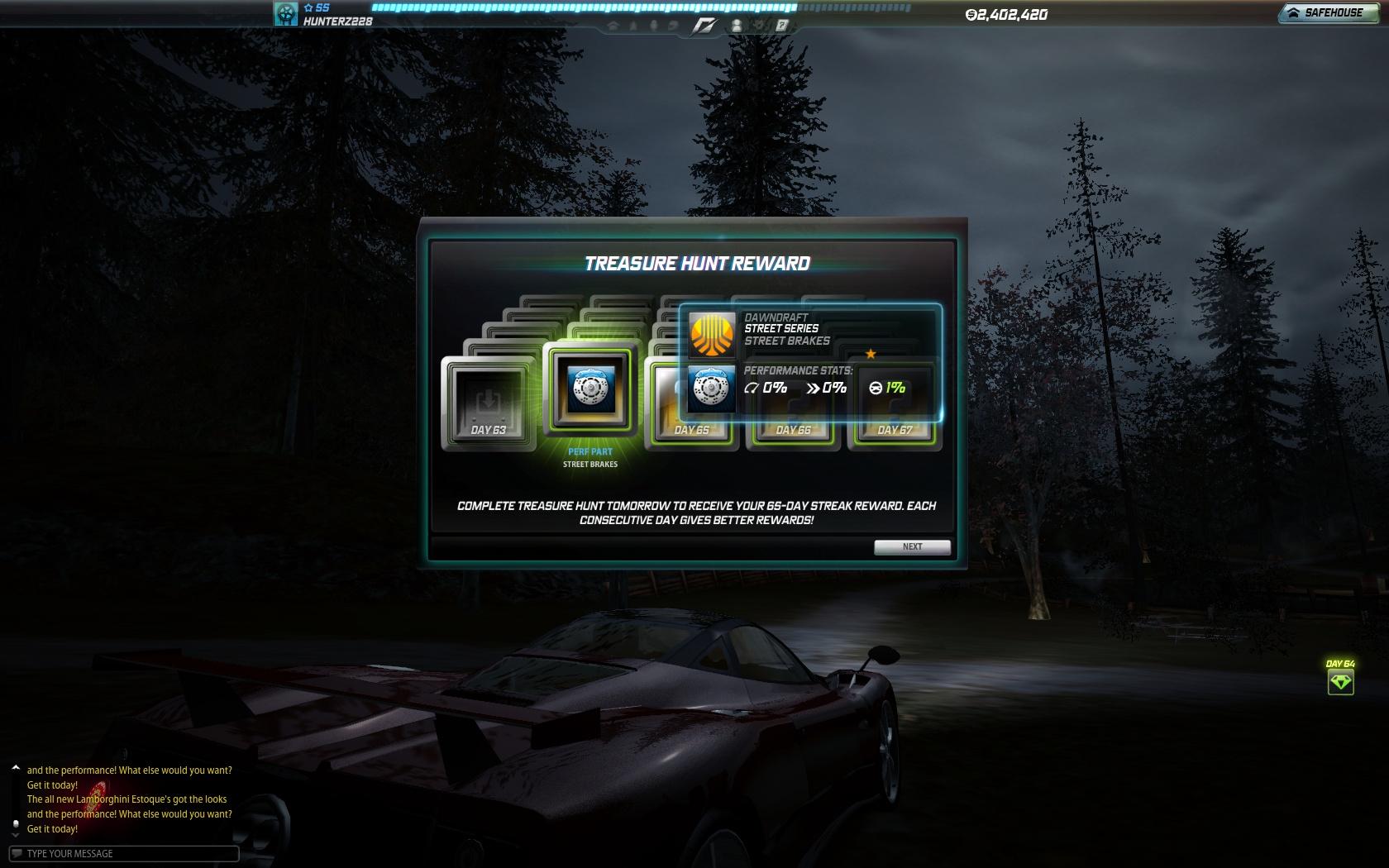Click the chat scroll-down arrow
The image size is (1389, 868).
pyautogui.click(x=15, y=834)
